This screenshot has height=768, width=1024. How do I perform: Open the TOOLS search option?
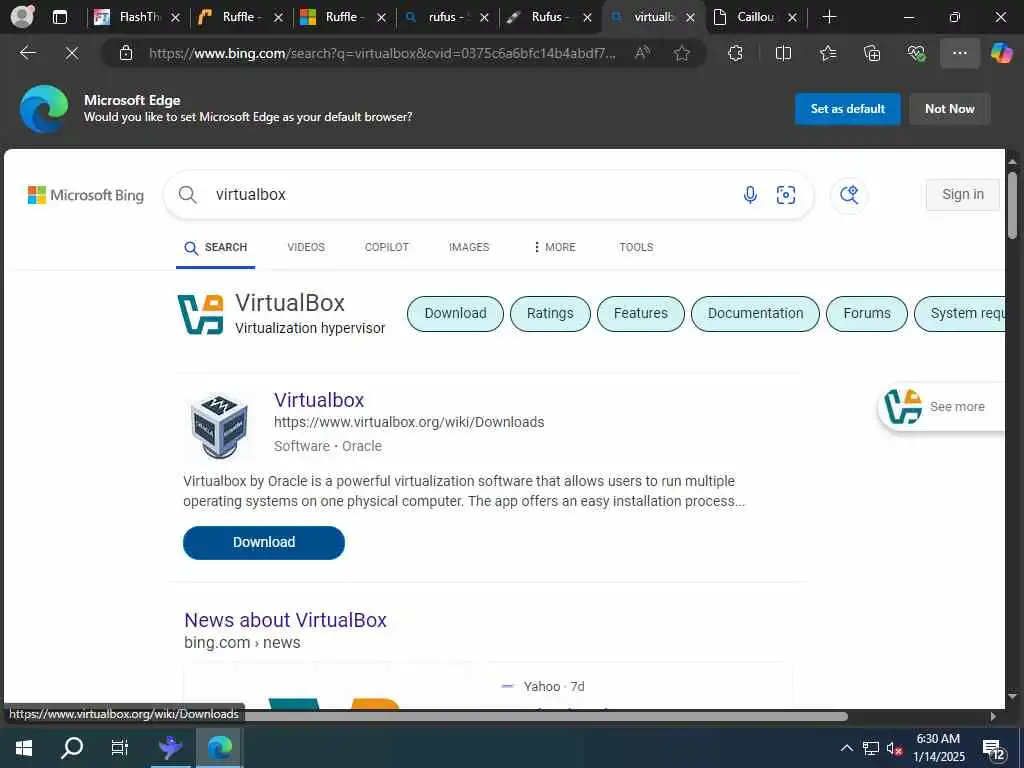coord(636,247)
